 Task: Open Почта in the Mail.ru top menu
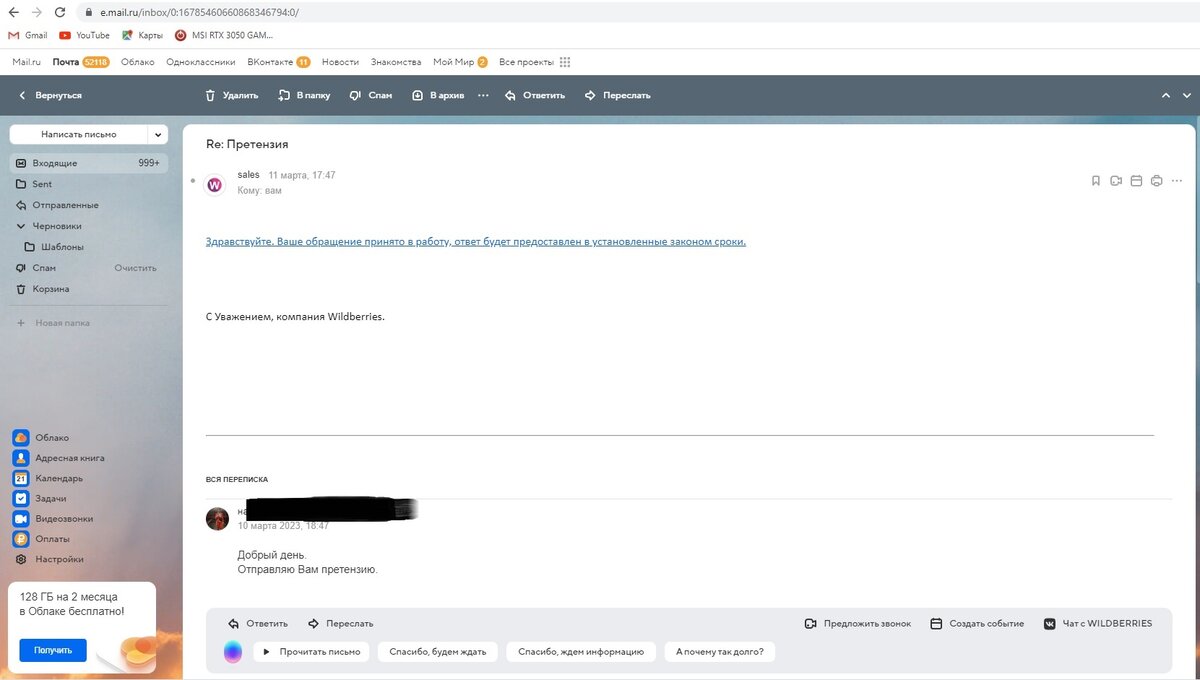pyautogui.click(x=66, y=62)
